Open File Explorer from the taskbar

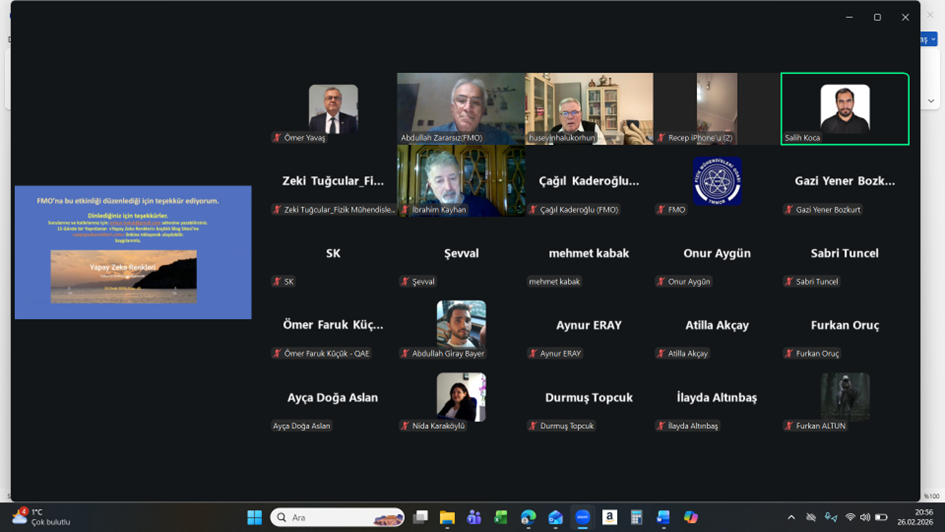click(x=447, y=517)
